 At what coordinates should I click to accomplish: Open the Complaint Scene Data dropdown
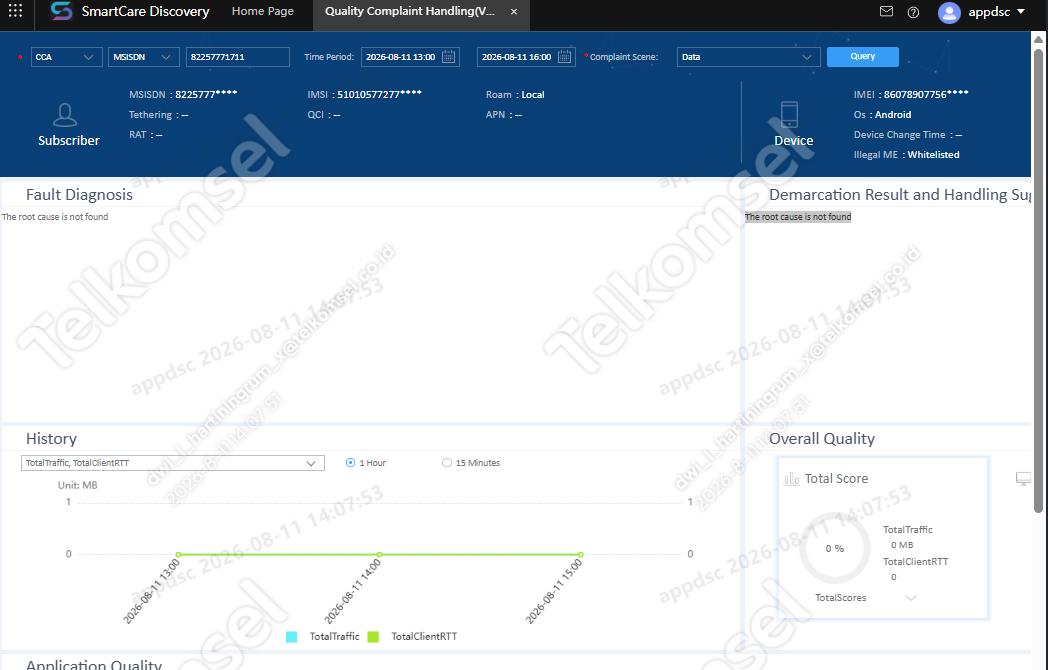749,57
